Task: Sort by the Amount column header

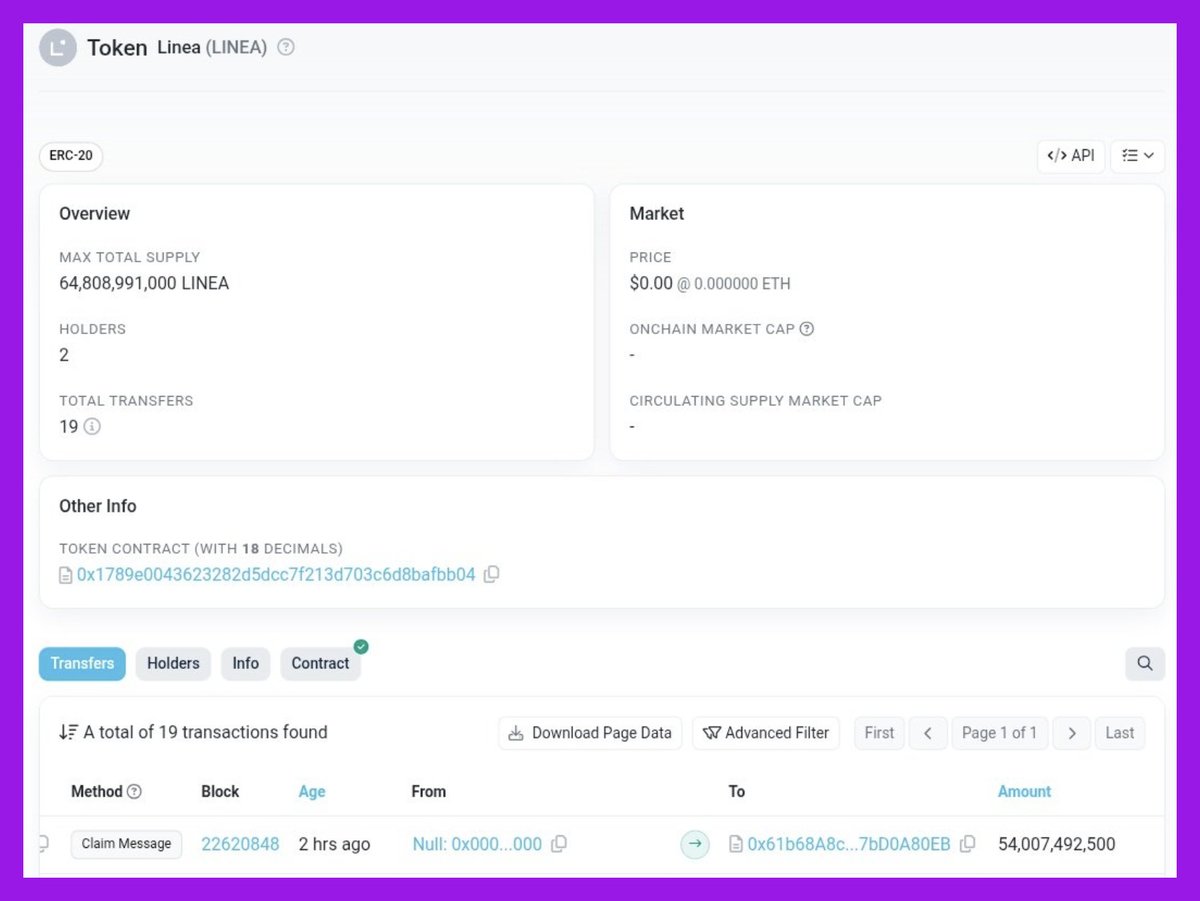Action: pos(1024,791)
